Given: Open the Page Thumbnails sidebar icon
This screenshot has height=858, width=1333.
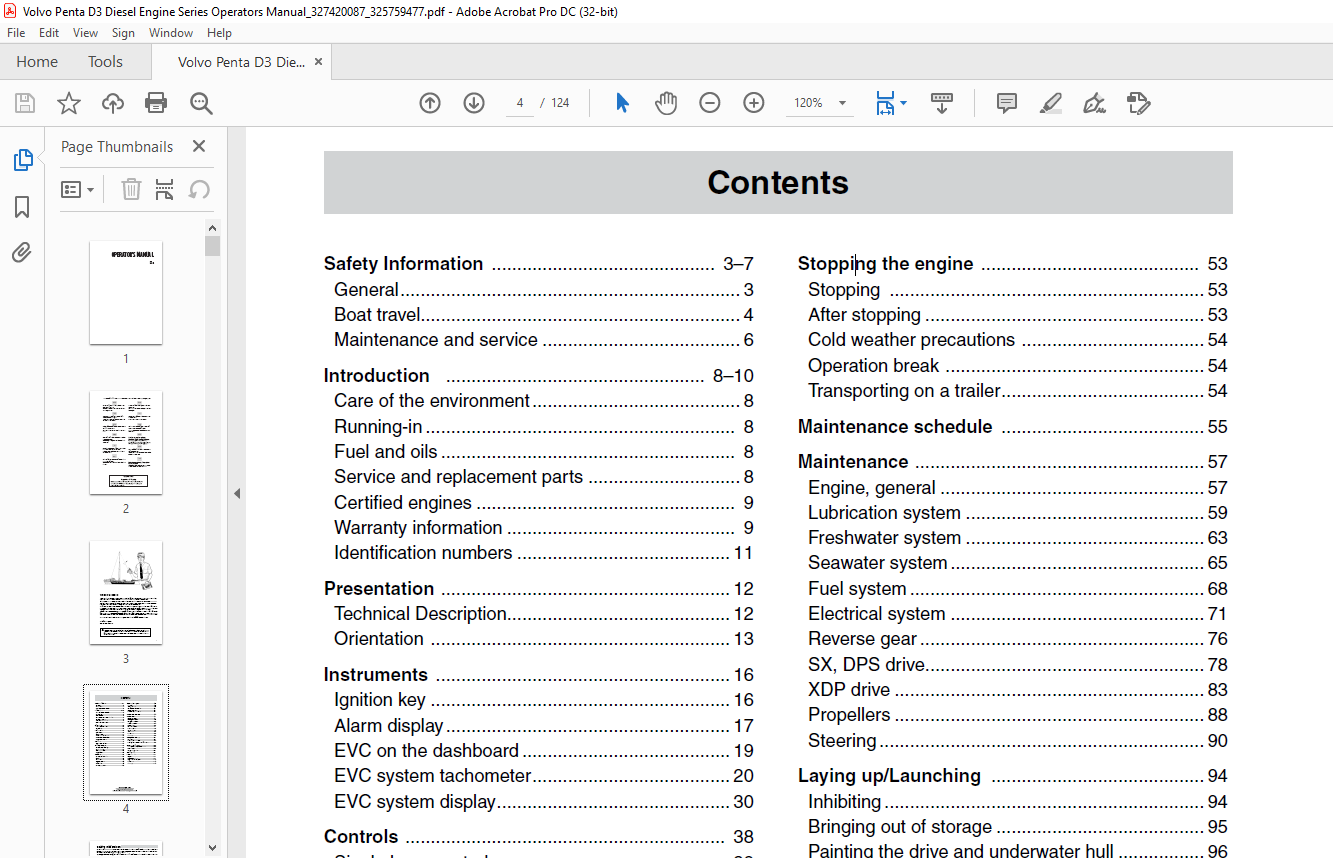Looking at the screenshot, I should tap(22, 160).
